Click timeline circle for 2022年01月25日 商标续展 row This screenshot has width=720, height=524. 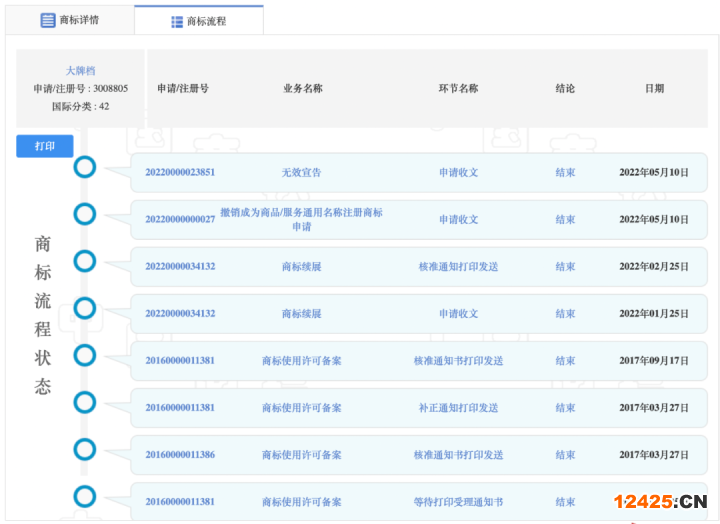[85, 308]
